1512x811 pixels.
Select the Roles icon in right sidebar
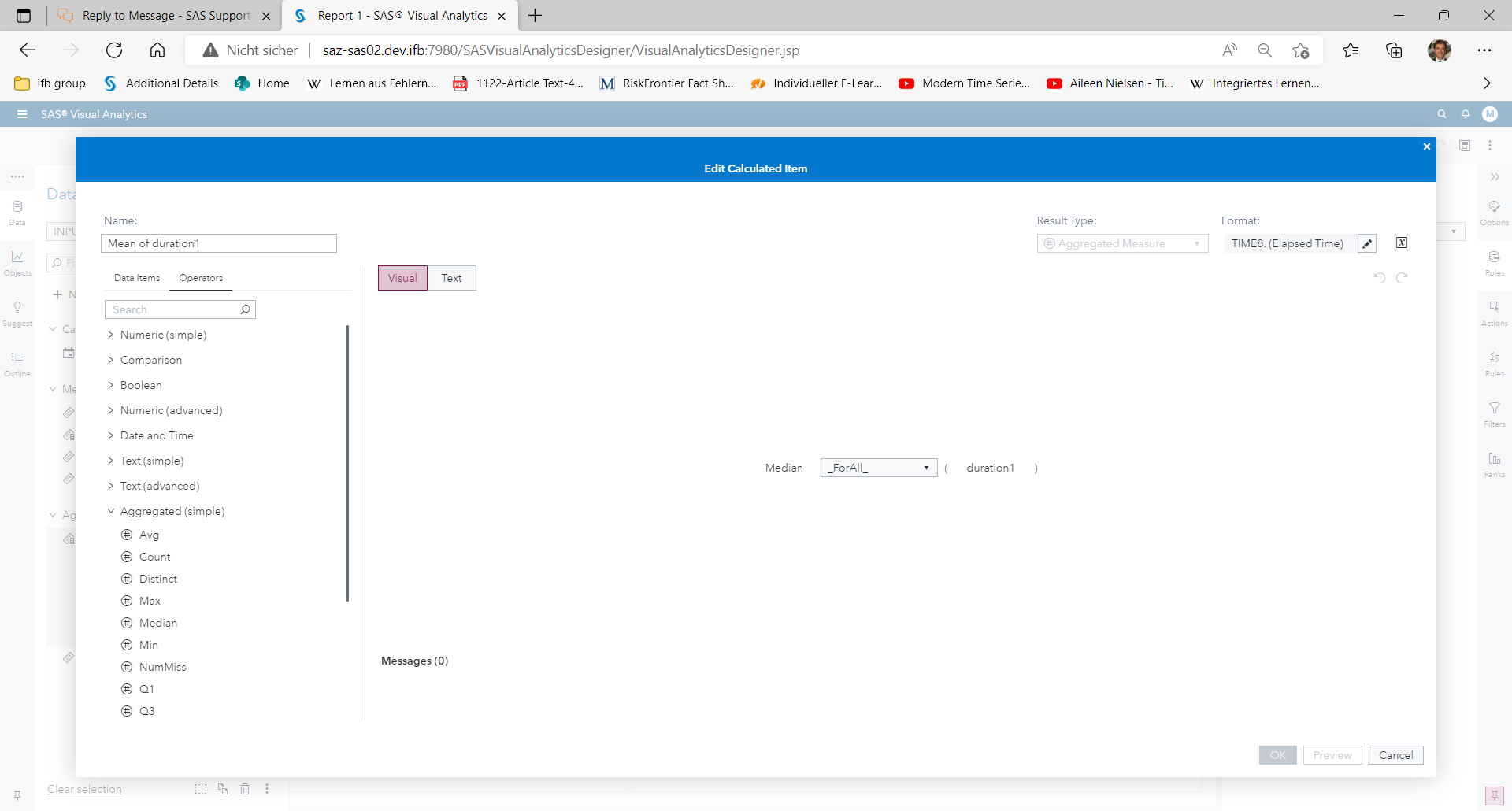(x=1495, y=262)
